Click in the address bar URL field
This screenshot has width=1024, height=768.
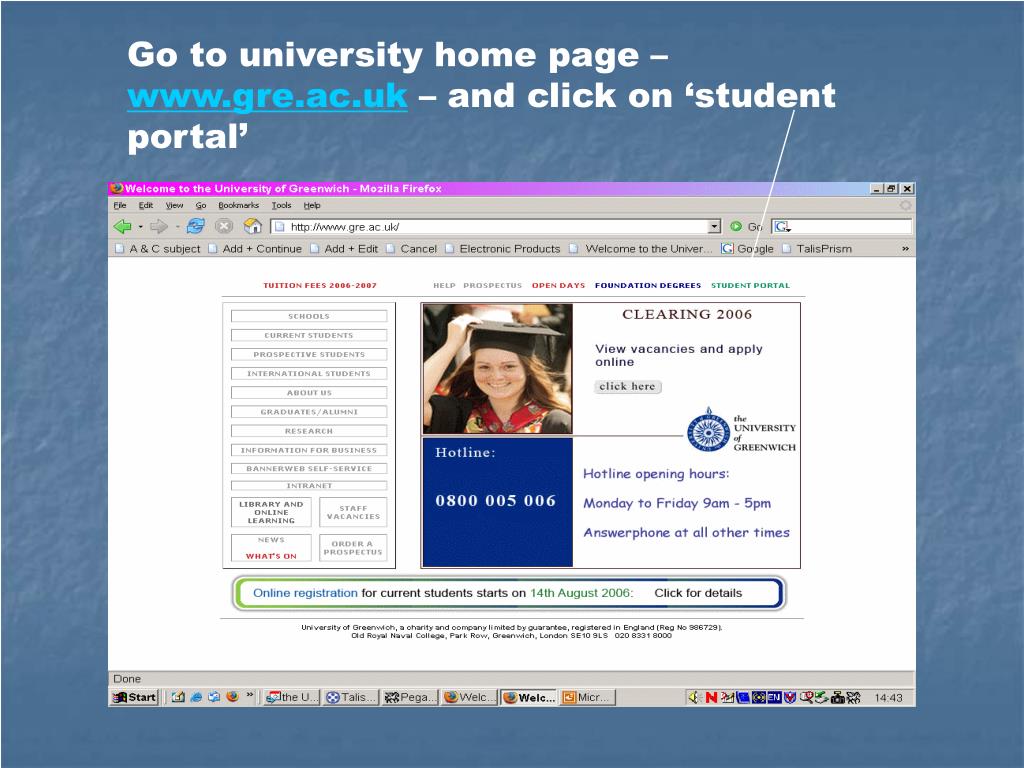[x=496, y=227]
